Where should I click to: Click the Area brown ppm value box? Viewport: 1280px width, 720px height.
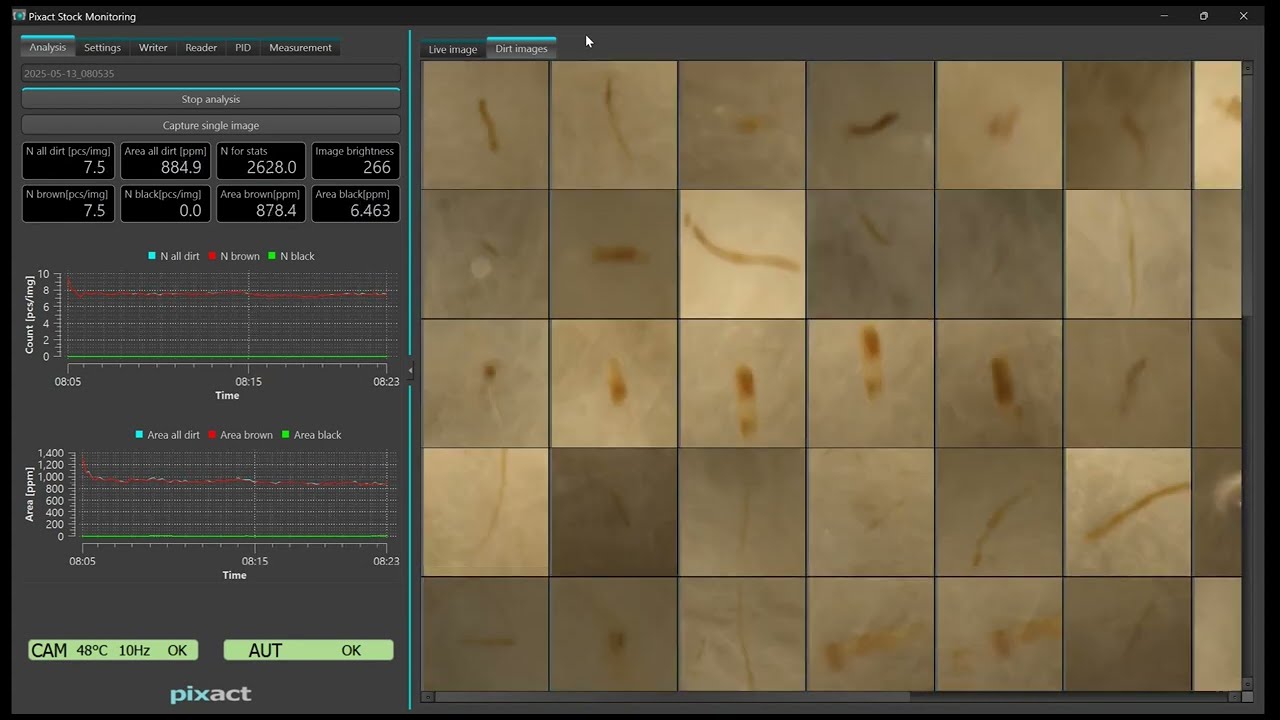tap(259, 203)
